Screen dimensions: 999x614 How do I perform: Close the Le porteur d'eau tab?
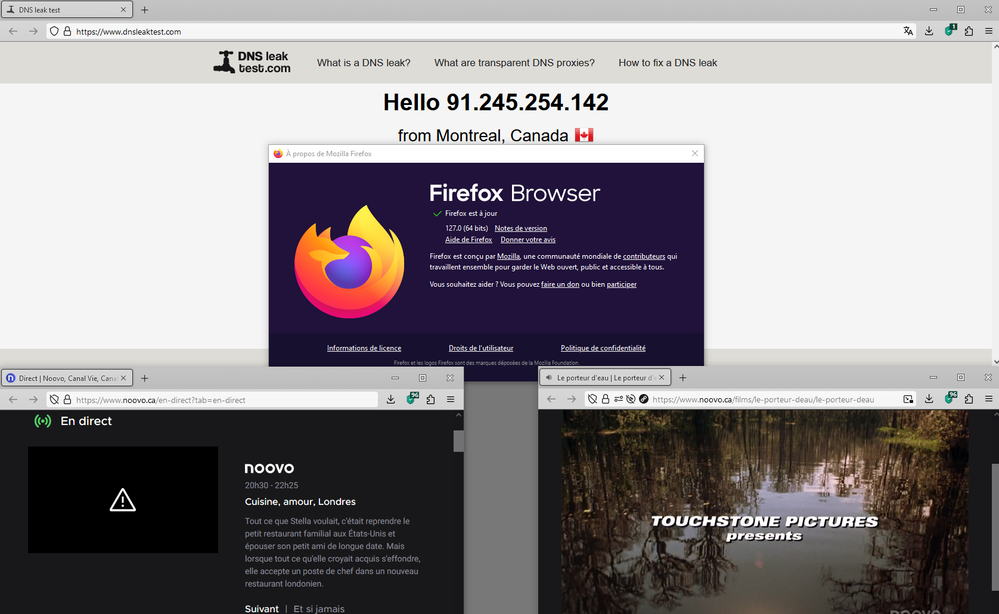(x=661, y=378)
